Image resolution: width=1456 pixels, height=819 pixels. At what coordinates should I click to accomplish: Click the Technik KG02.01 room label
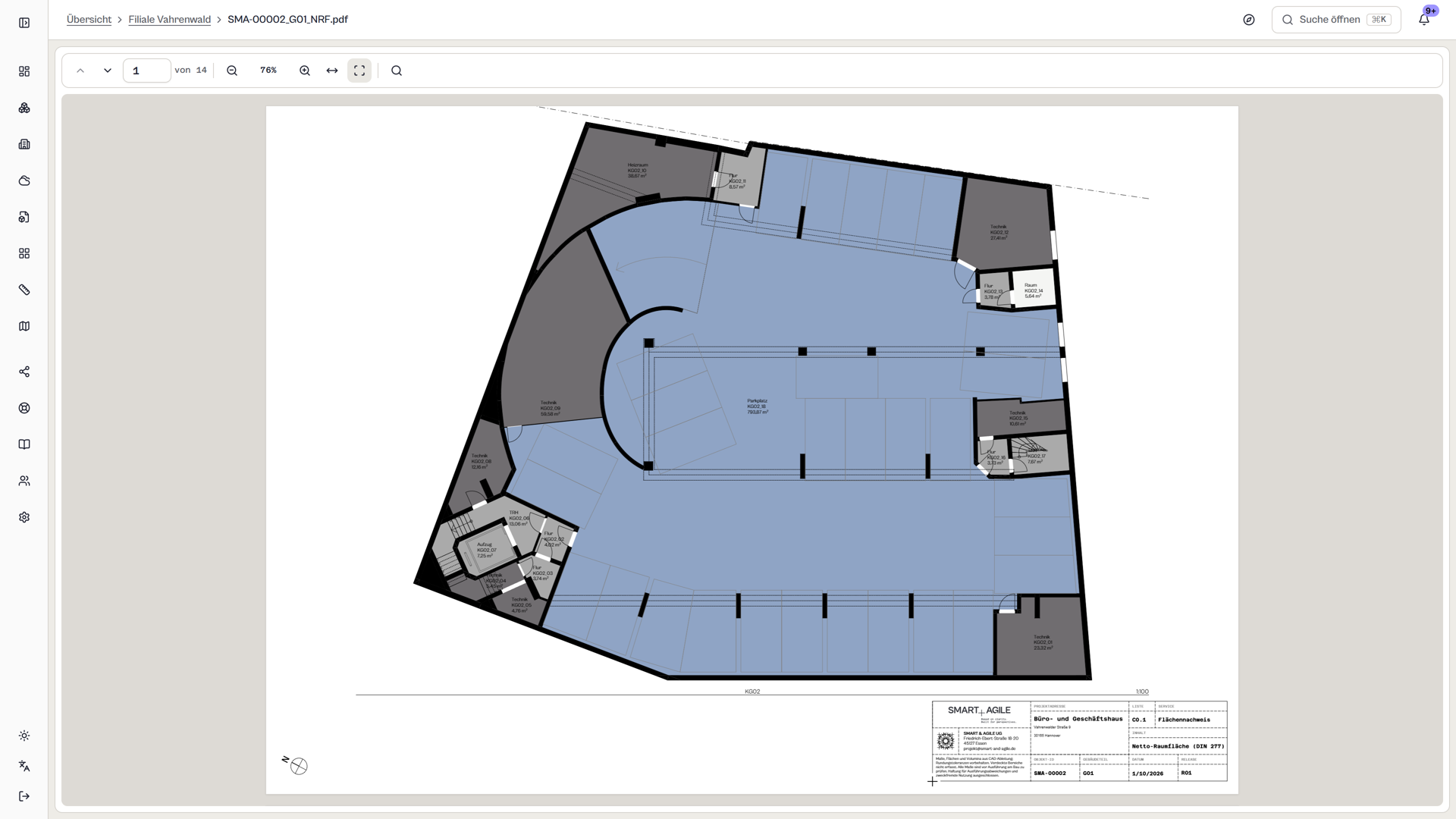pyautogui.click(x=1043, y=642)
